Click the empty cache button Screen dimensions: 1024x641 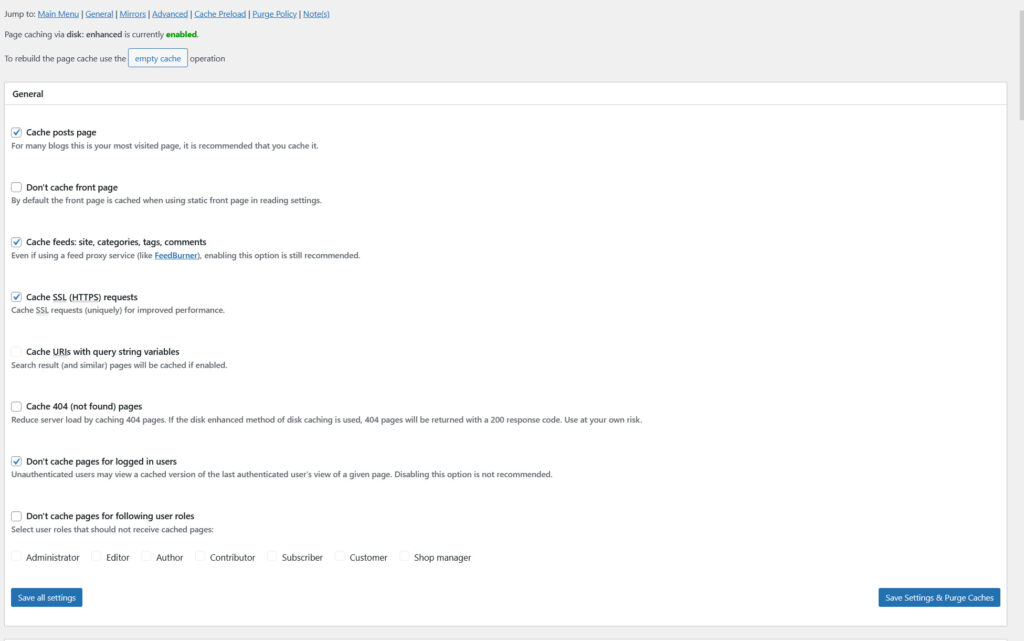click(x=158, y=58)
